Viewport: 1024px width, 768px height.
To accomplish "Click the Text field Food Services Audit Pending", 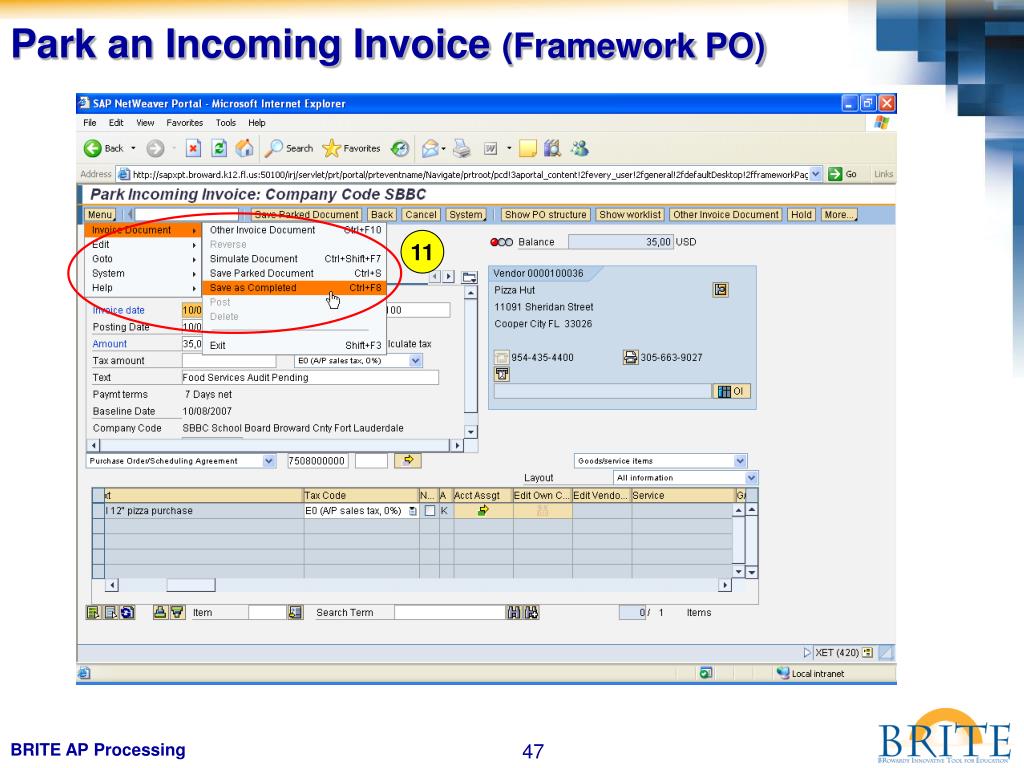I will coord(310,377).
